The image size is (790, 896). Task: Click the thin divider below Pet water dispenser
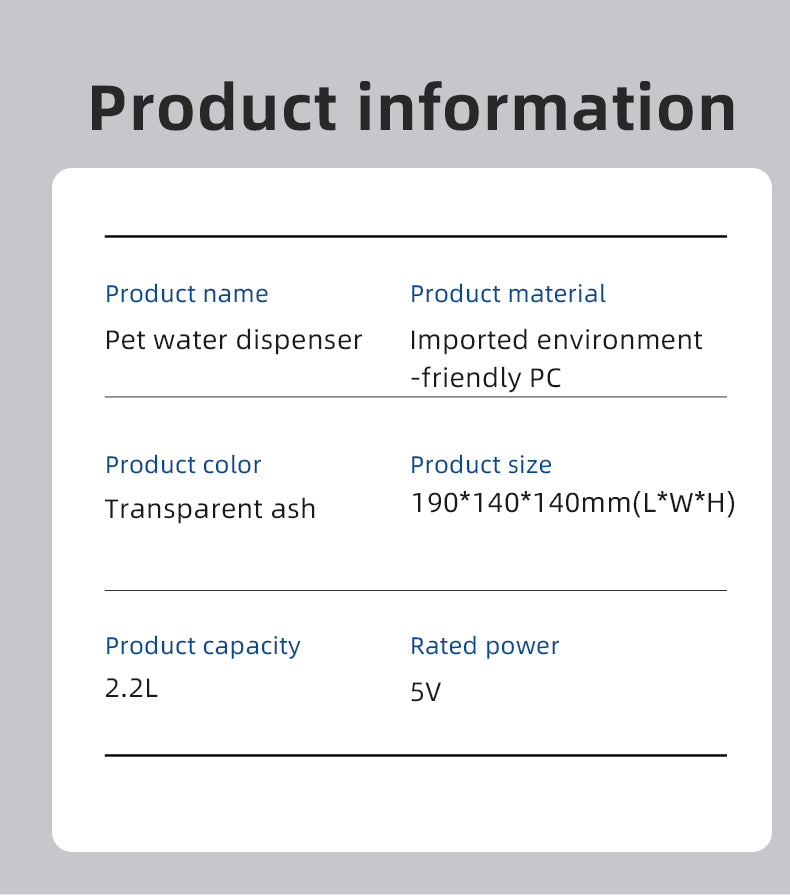tap(415, 397)
